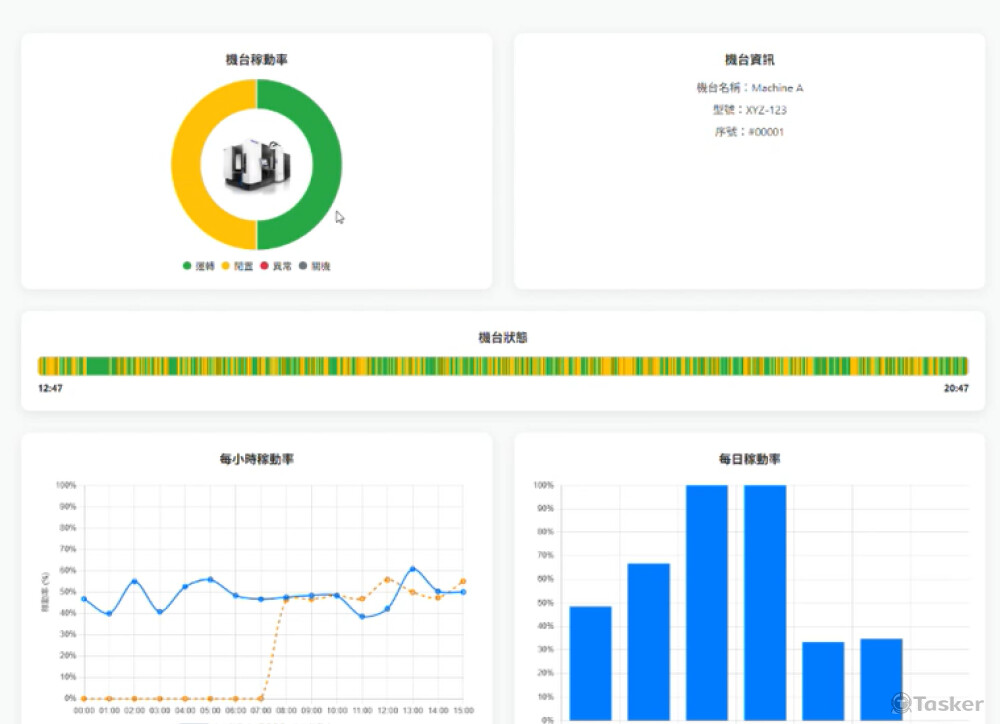Click the 60% peak point on the line chart
Screen dimensions: 1000x724
click(414, 569)
